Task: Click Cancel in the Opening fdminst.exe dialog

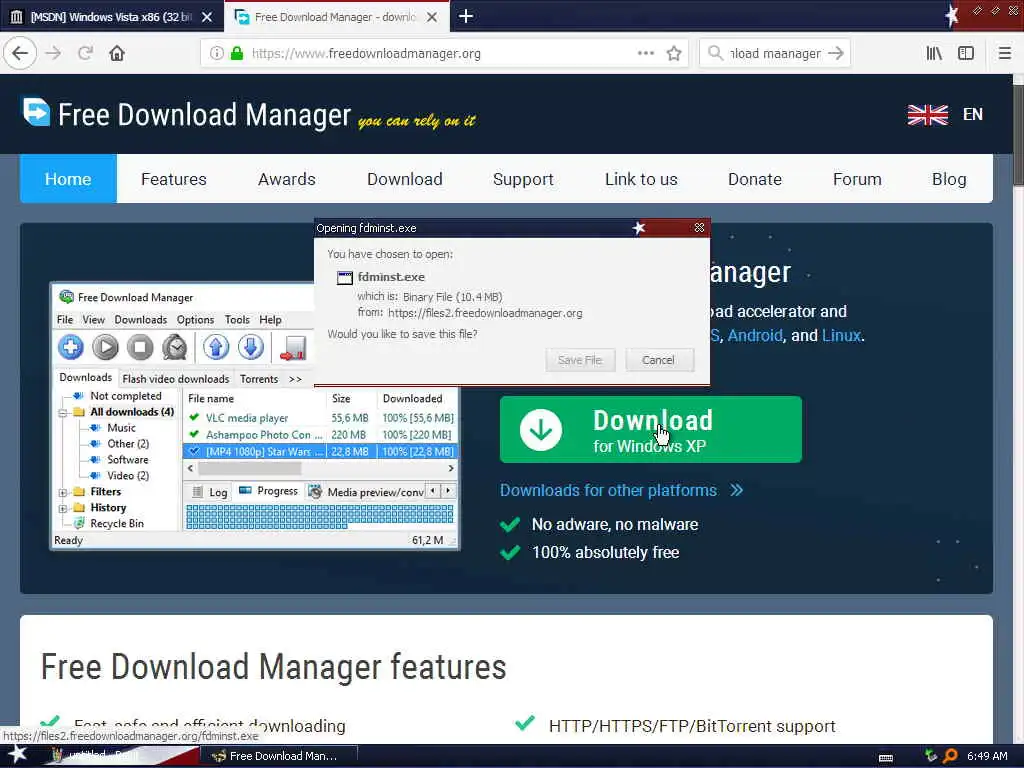Action: pos(658,360)
